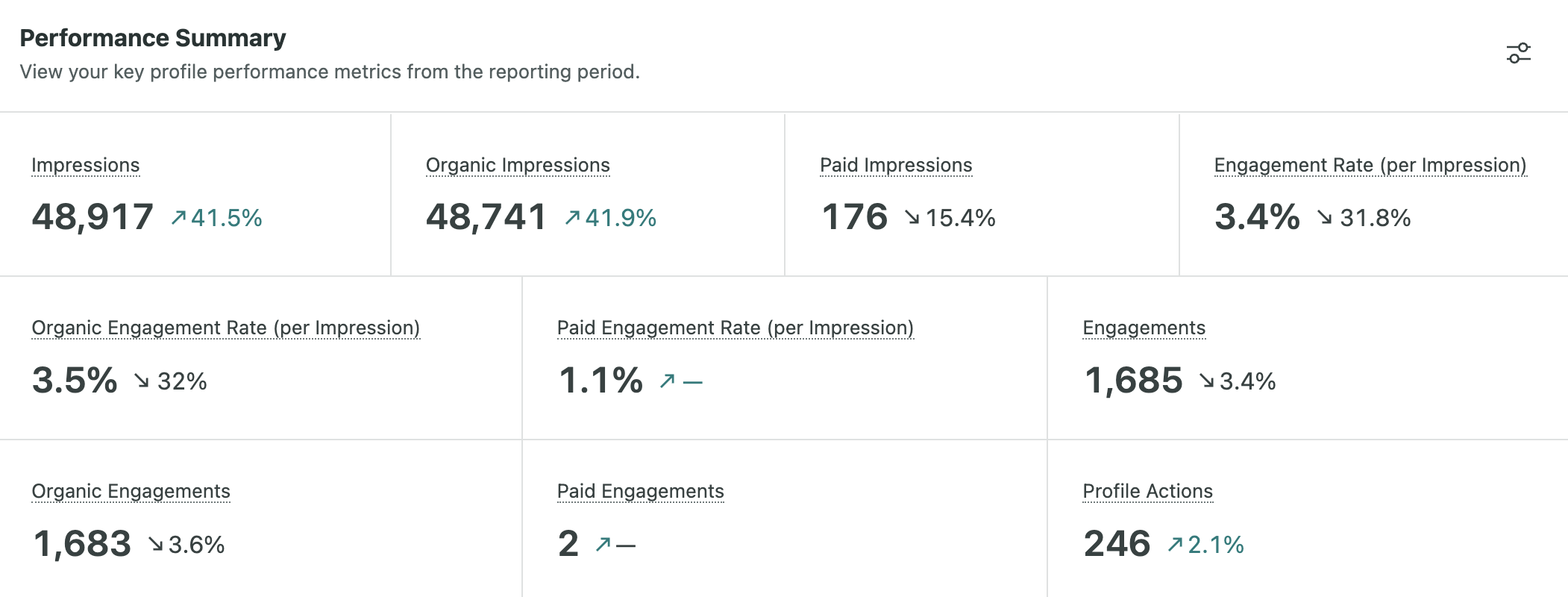Click the Engagement Rate downward trend arrow
The image size is (1568, 597).
coord(1324,217)
